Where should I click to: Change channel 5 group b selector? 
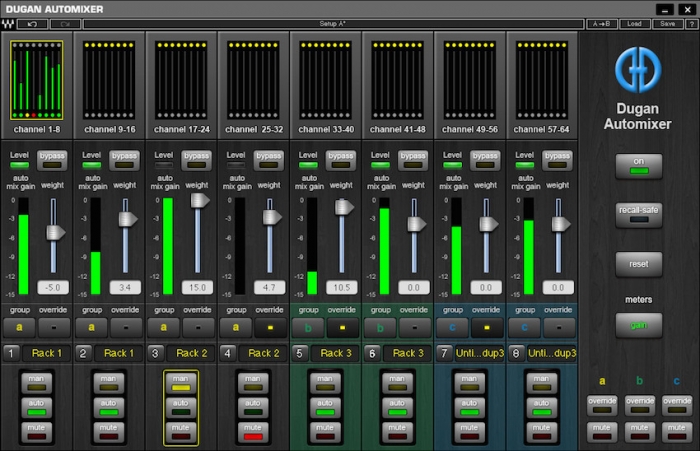point(308,327)
